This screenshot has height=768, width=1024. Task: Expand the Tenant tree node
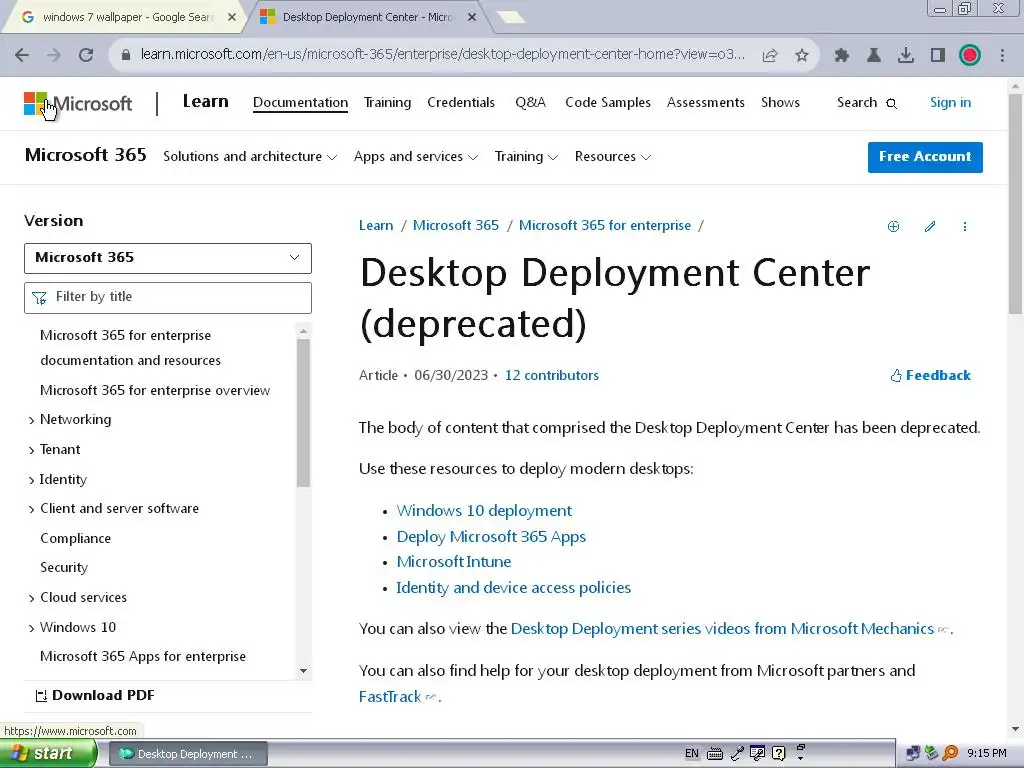[x=31, y=451]
